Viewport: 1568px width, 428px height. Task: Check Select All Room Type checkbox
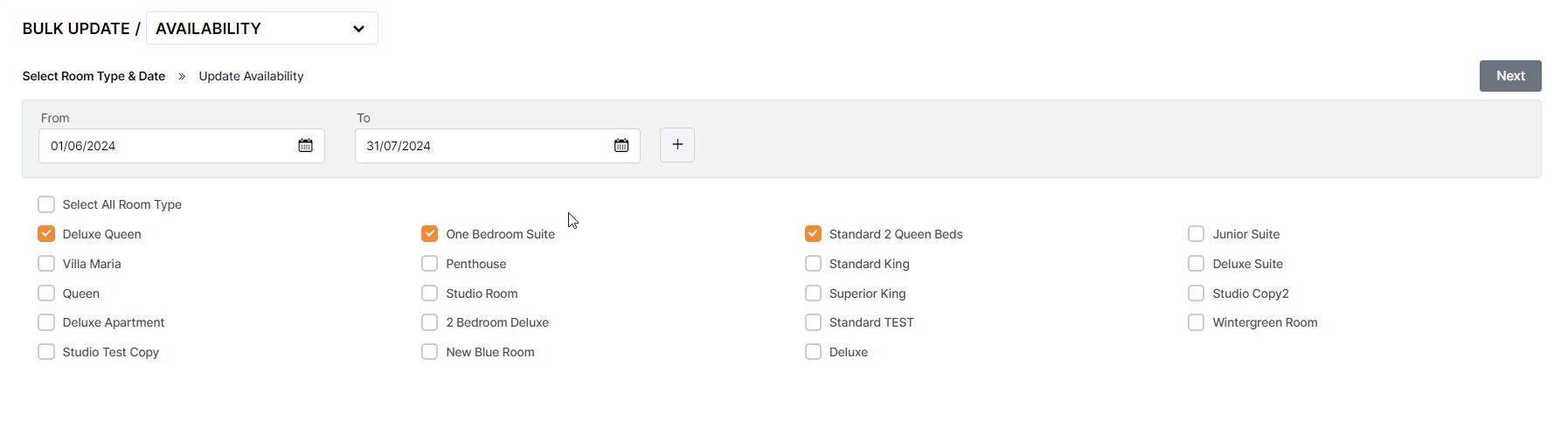(46, 204)
